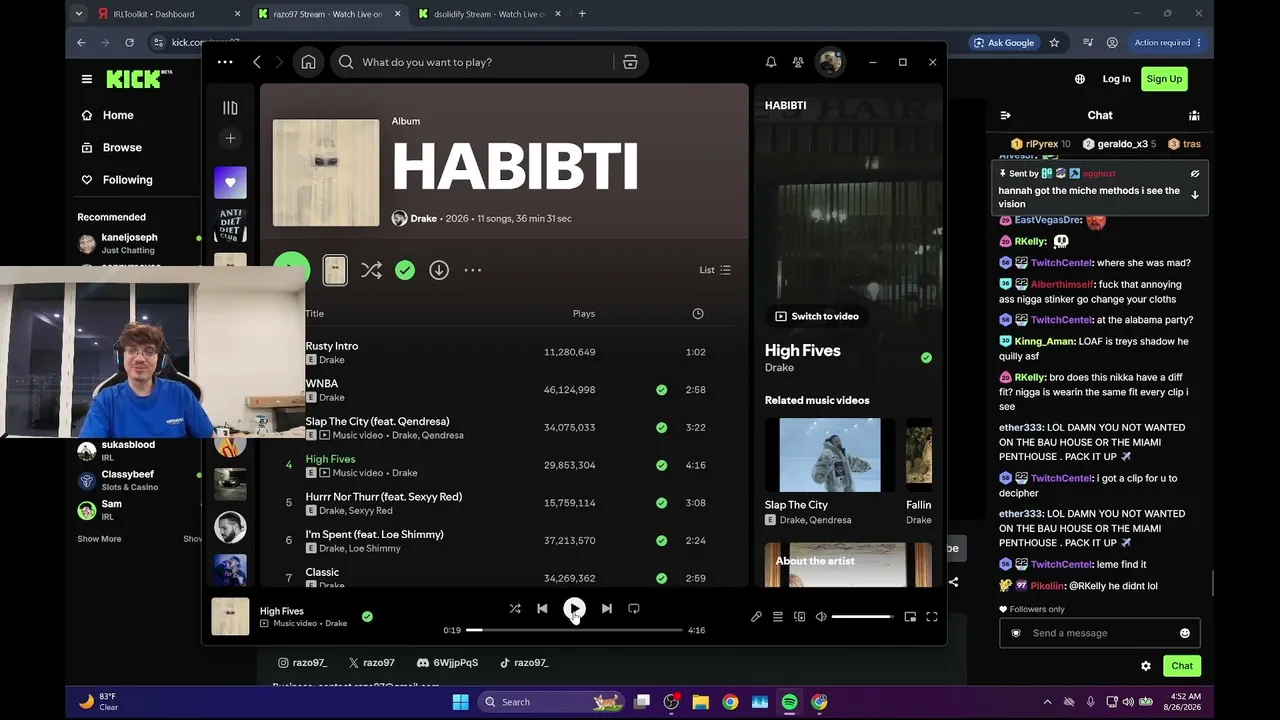The height and width of the screenshot is (720, 1280).
Task: Select Slap The City track title
Action: [x=377, y=421]
